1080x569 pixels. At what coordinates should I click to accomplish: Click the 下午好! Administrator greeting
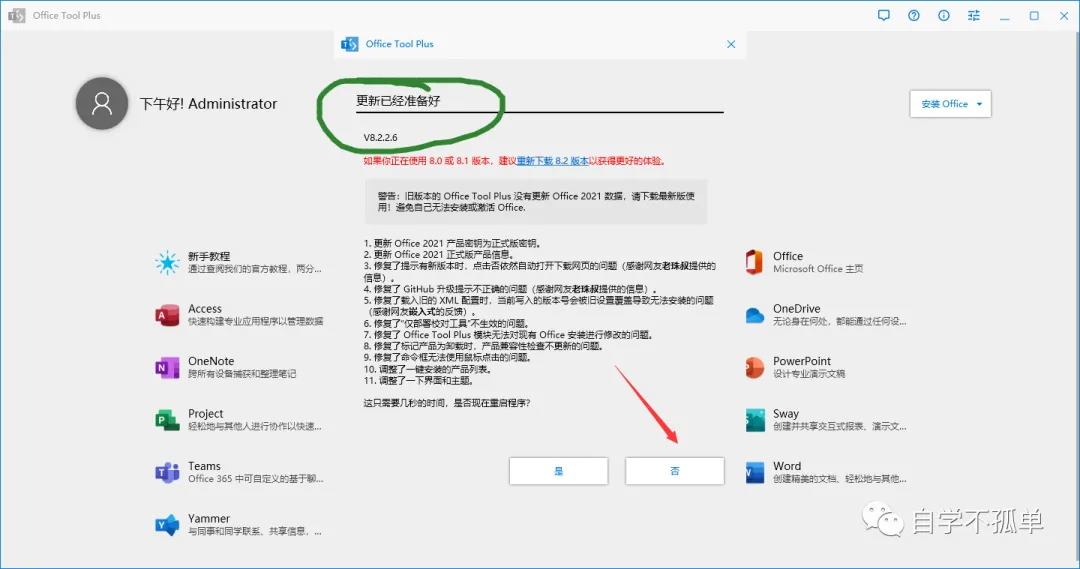click(x=208, y=104)
